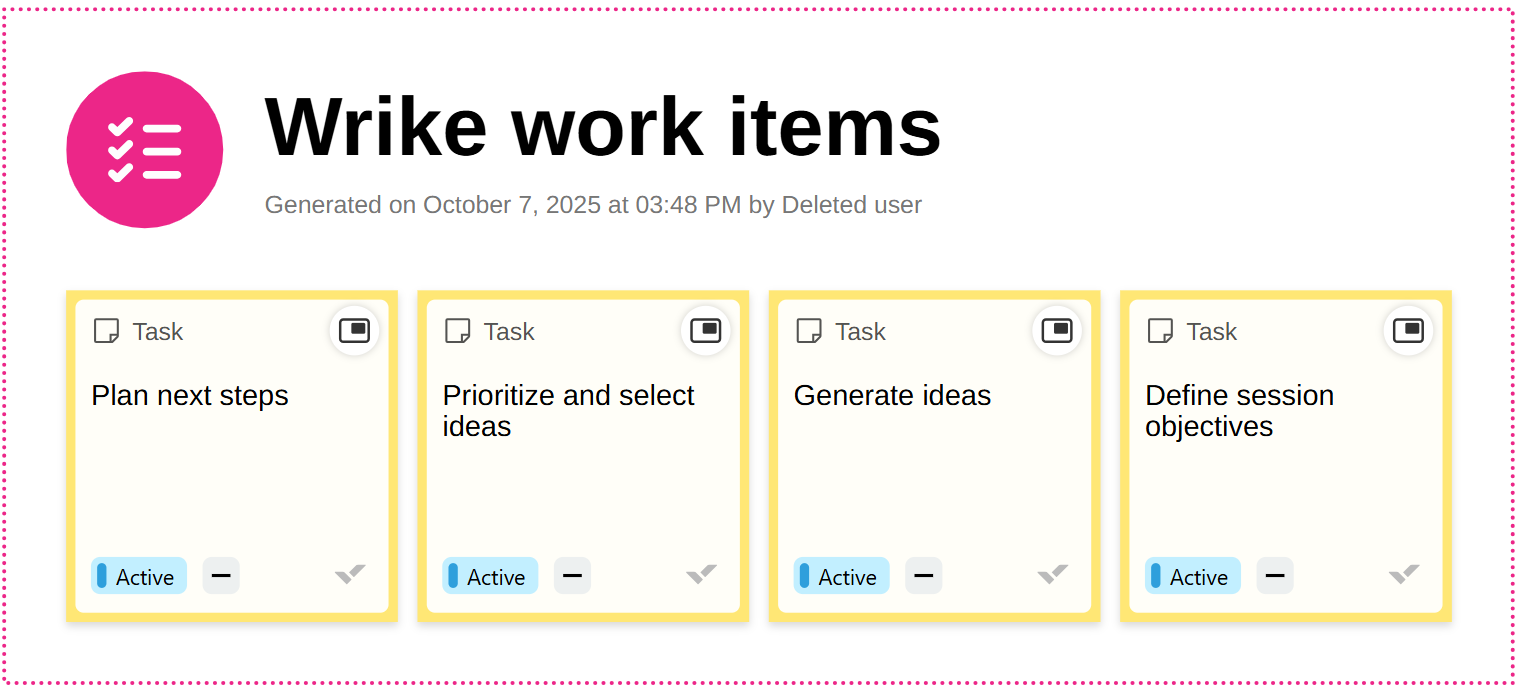This screenshot has width=1521, height=691.
Task: Open Active status dropdown on Plan next steps
Action: click(x=139, y=576)
